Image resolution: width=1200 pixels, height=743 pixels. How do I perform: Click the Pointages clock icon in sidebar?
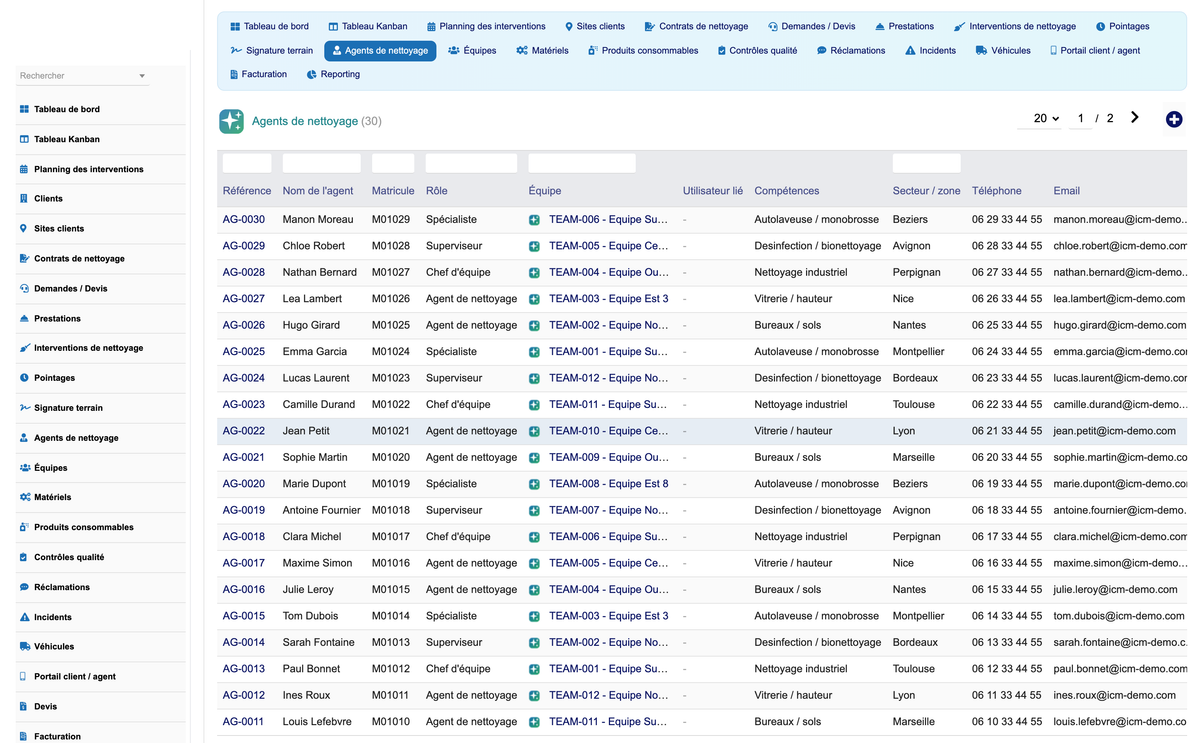coord(24,378)
